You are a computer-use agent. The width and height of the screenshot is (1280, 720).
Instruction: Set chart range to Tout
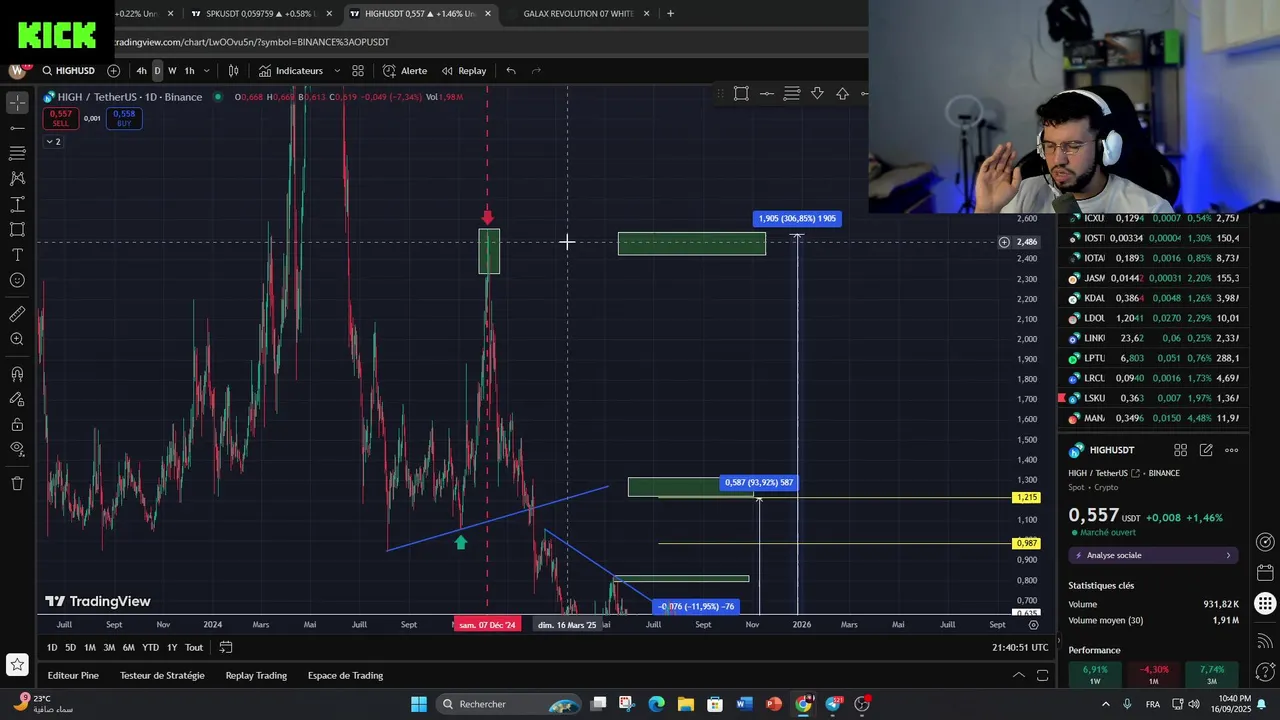coord(194,647)
